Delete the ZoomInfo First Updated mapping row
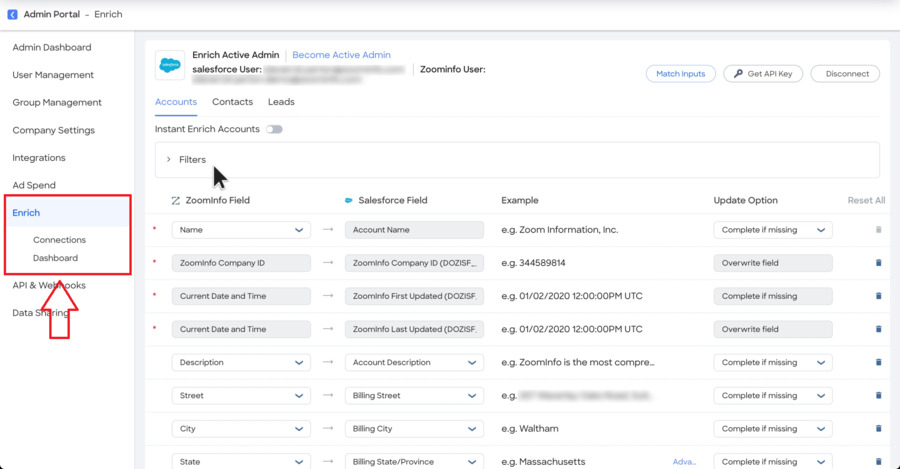 click(878, 296)
